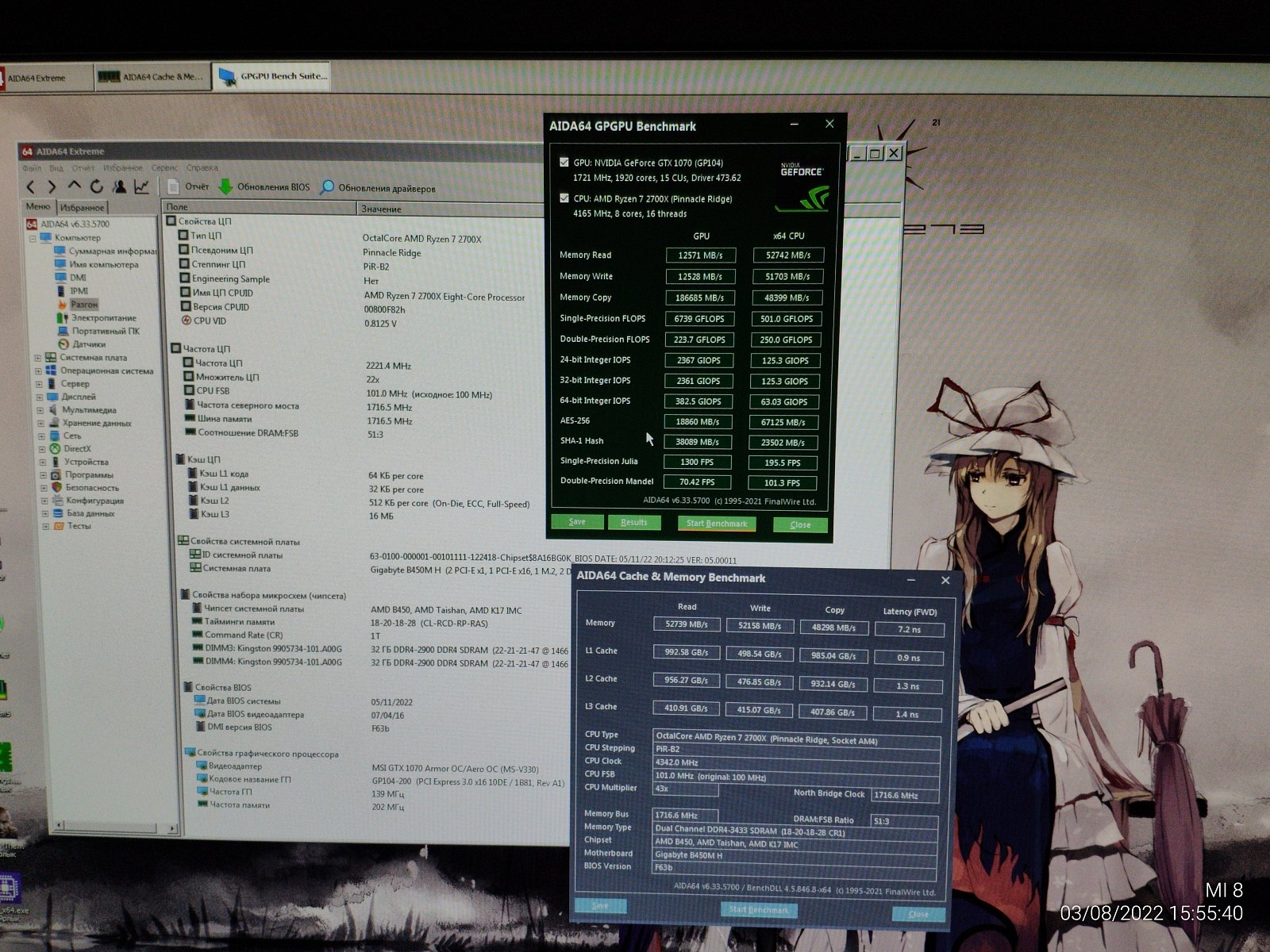Click the Значение column header
Viewport: 1270px width, 952px height.
click(x=452, y=209)
